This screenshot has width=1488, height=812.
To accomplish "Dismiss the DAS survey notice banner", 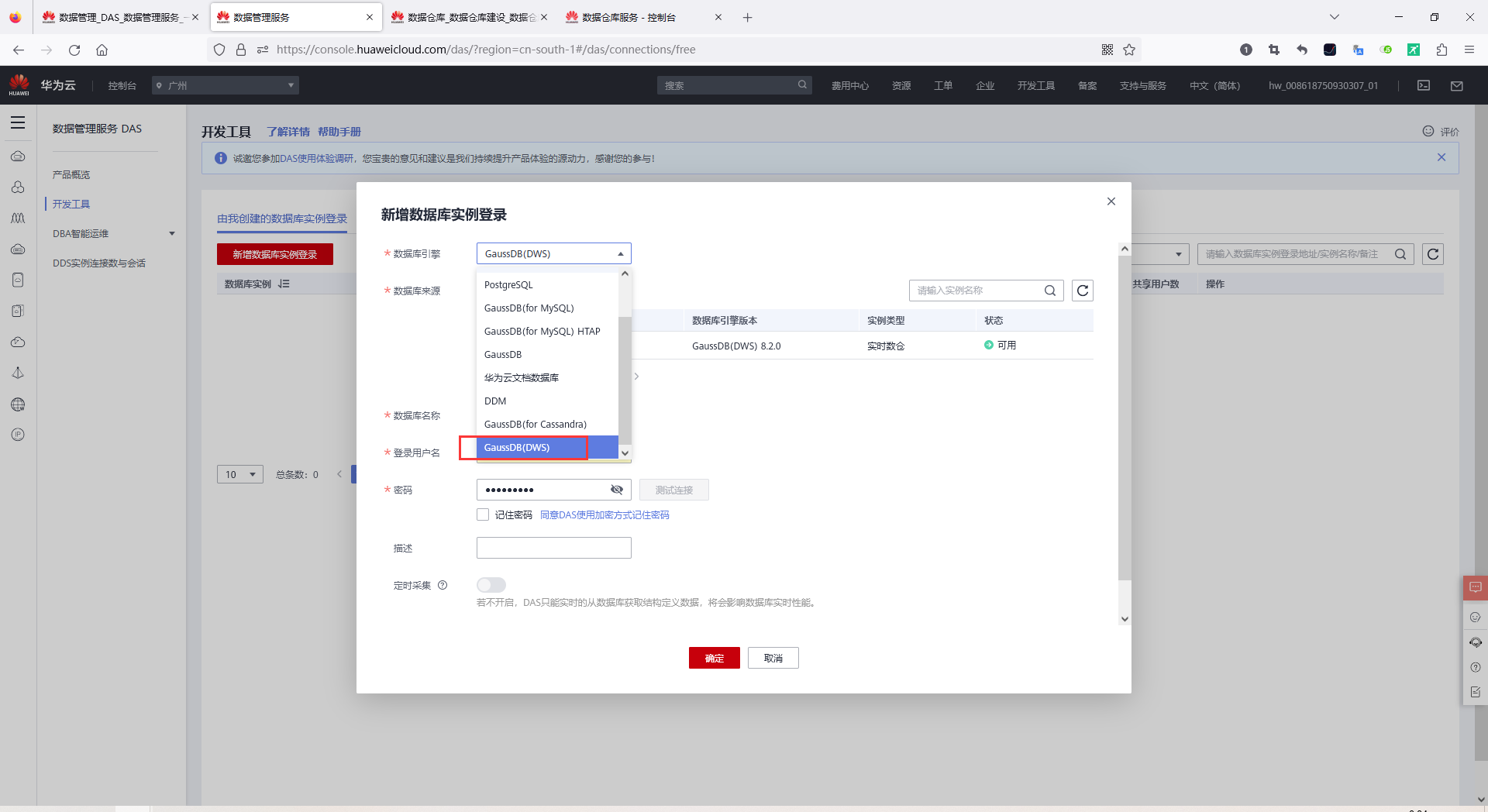I will [1441, 157].
